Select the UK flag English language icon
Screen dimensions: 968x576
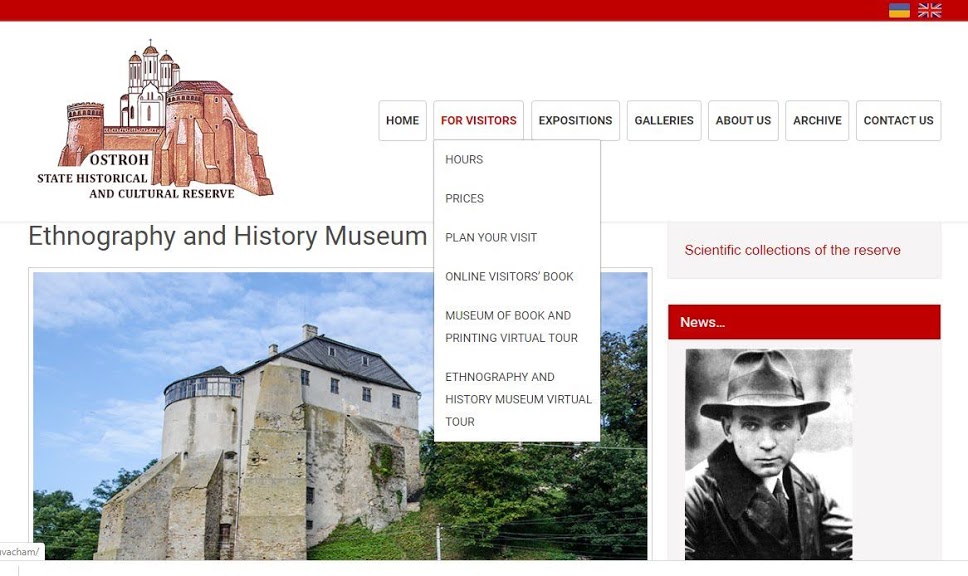tap(929, 10)
